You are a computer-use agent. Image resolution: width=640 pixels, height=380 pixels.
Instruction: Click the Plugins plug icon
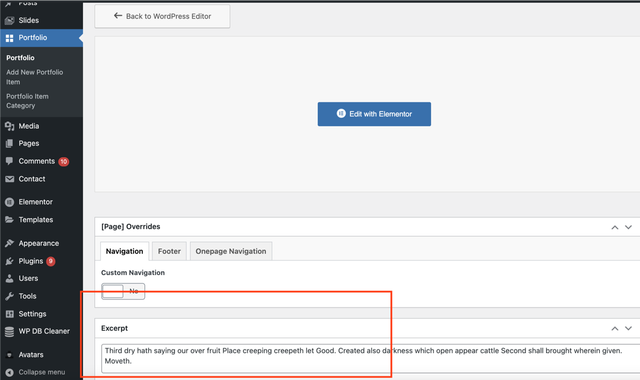coord(9,261)
